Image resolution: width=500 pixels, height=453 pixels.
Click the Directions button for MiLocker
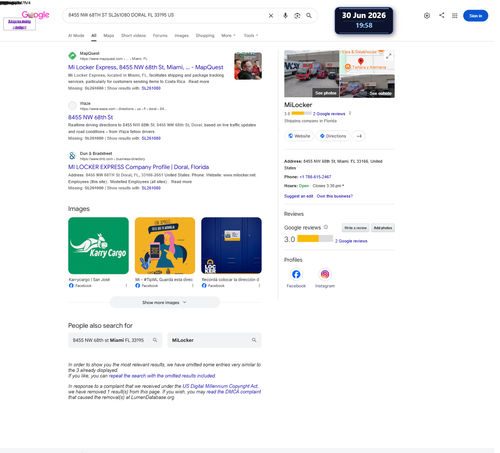pyautogui.click(x=333, y=136)
